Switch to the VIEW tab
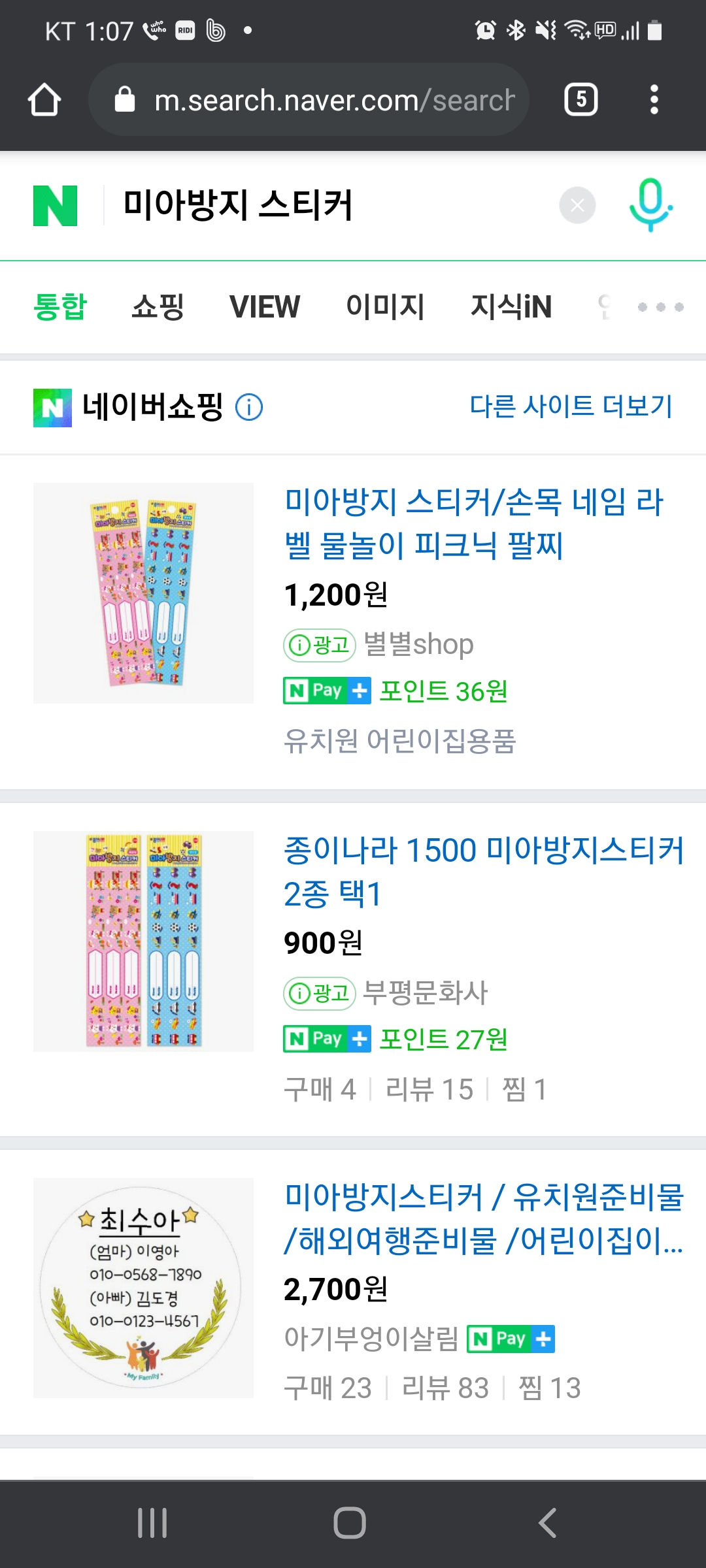Screen dimensions: 706x1568 pos(265,307)
